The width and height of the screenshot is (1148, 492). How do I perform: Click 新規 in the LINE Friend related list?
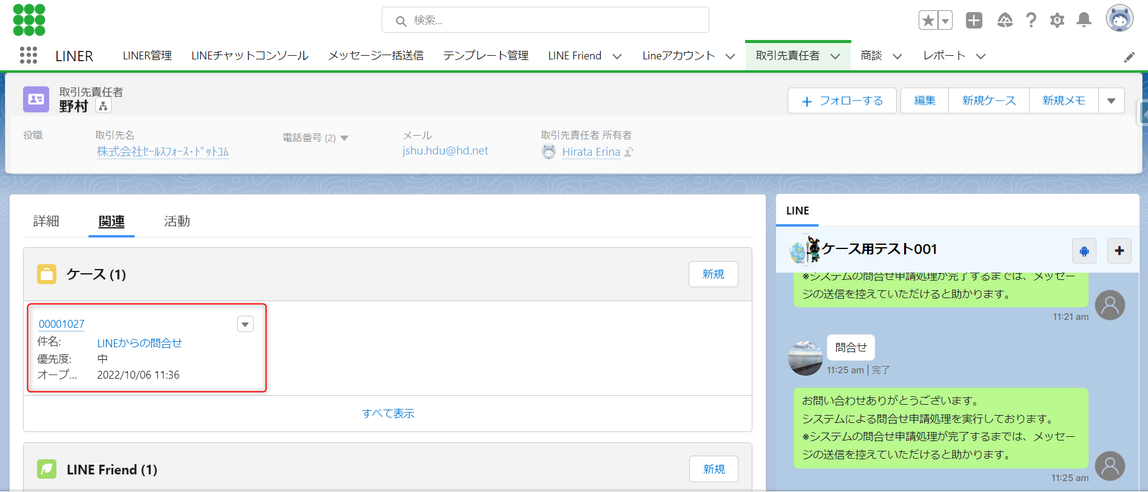[x=713, y=469]
